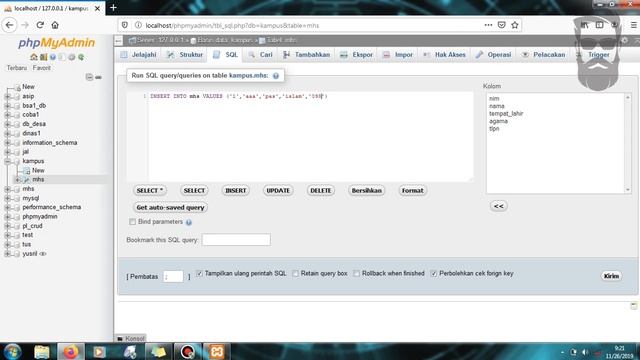Viewport: 640px width, 360px height.
Task: Uncheck Tampilkan ulang perintah SQL checkbox
Action: [x=199, y=273]
